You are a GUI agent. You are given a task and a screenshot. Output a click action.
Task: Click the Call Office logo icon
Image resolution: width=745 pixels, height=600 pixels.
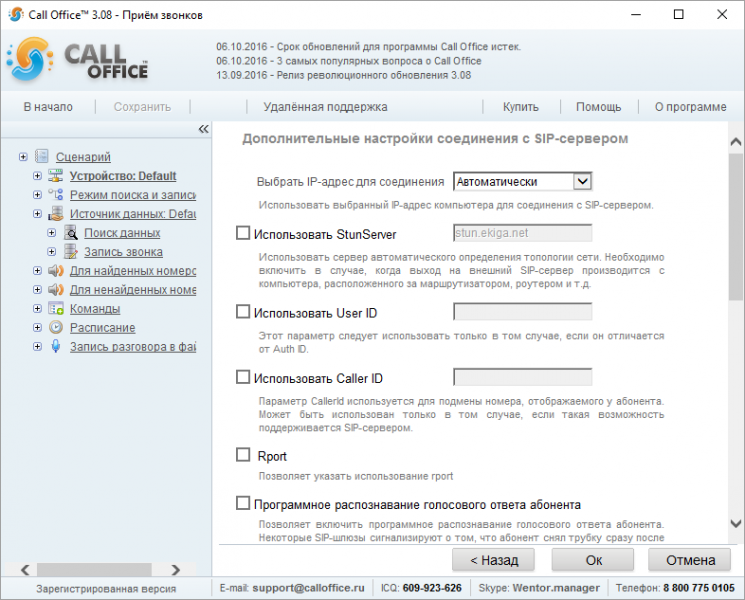click(x=29, y=60)
